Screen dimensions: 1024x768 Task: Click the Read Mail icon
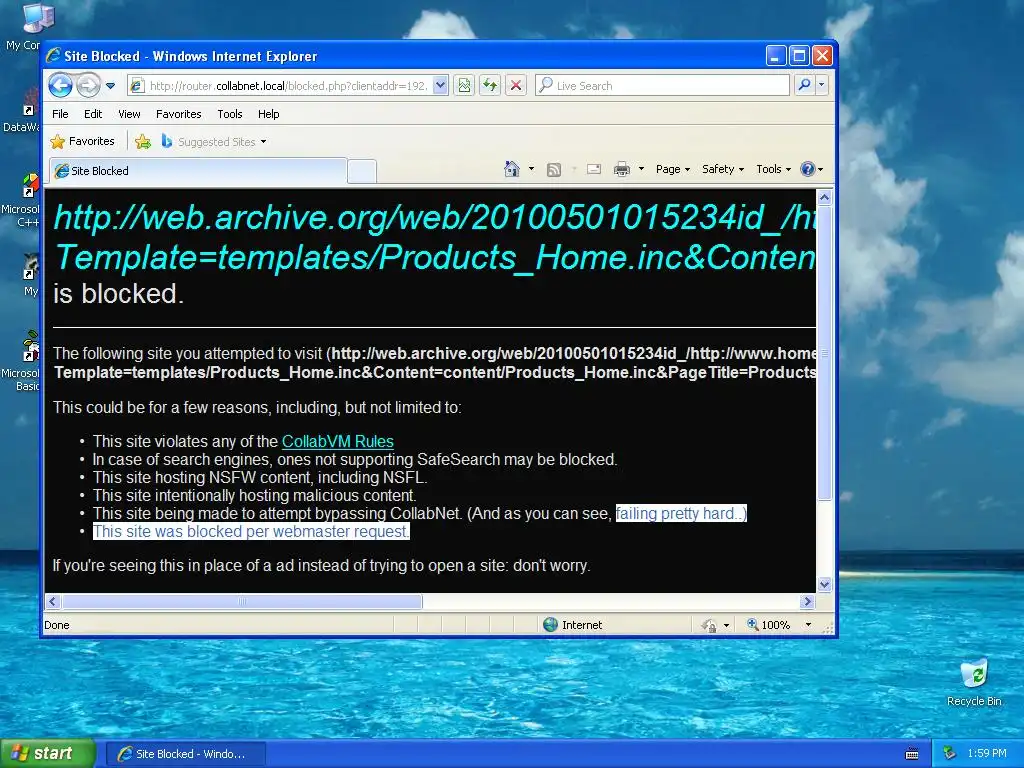coord(594,169)
